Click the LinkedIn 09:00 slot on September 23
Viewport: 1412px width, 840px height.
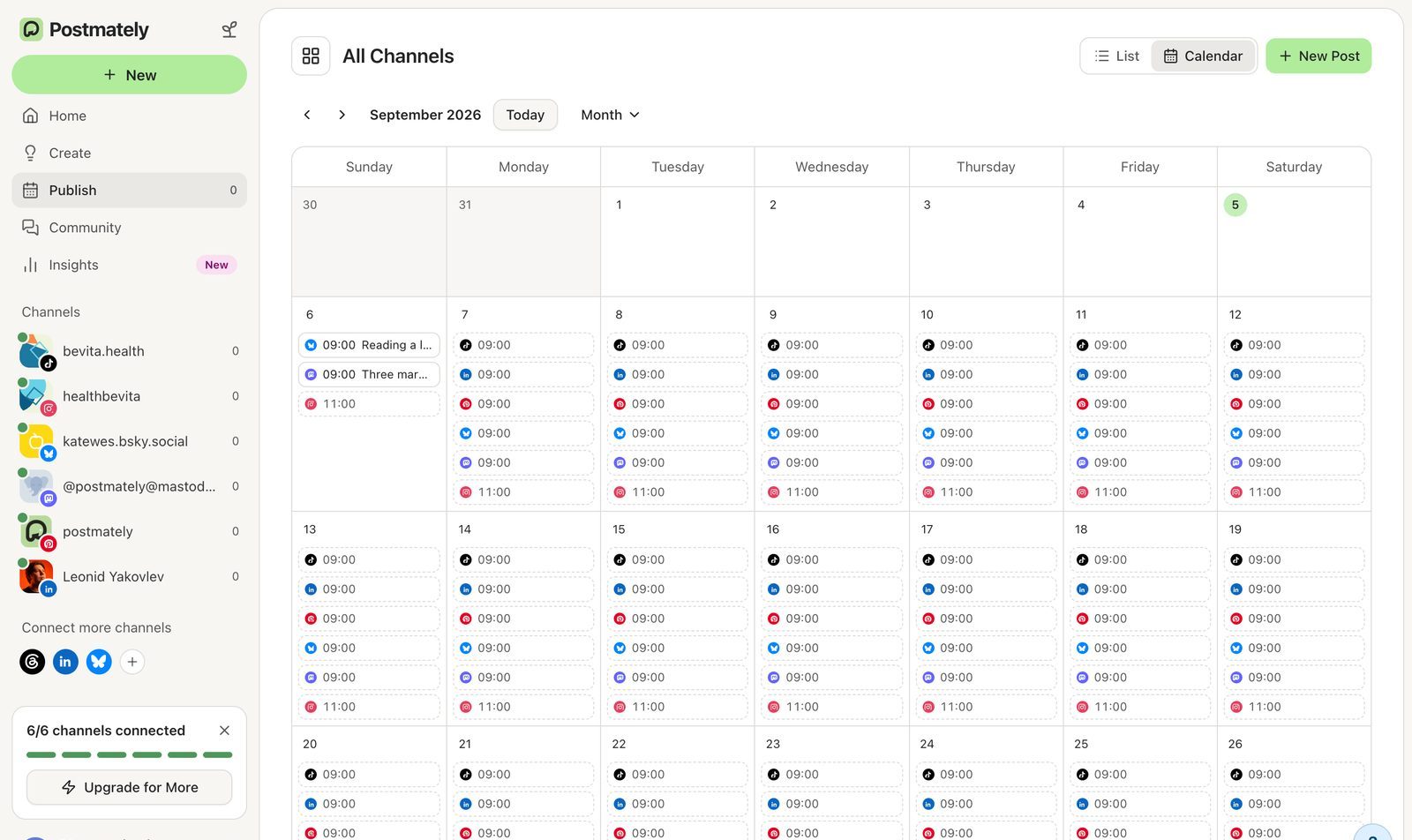click(x=831, y=804)
